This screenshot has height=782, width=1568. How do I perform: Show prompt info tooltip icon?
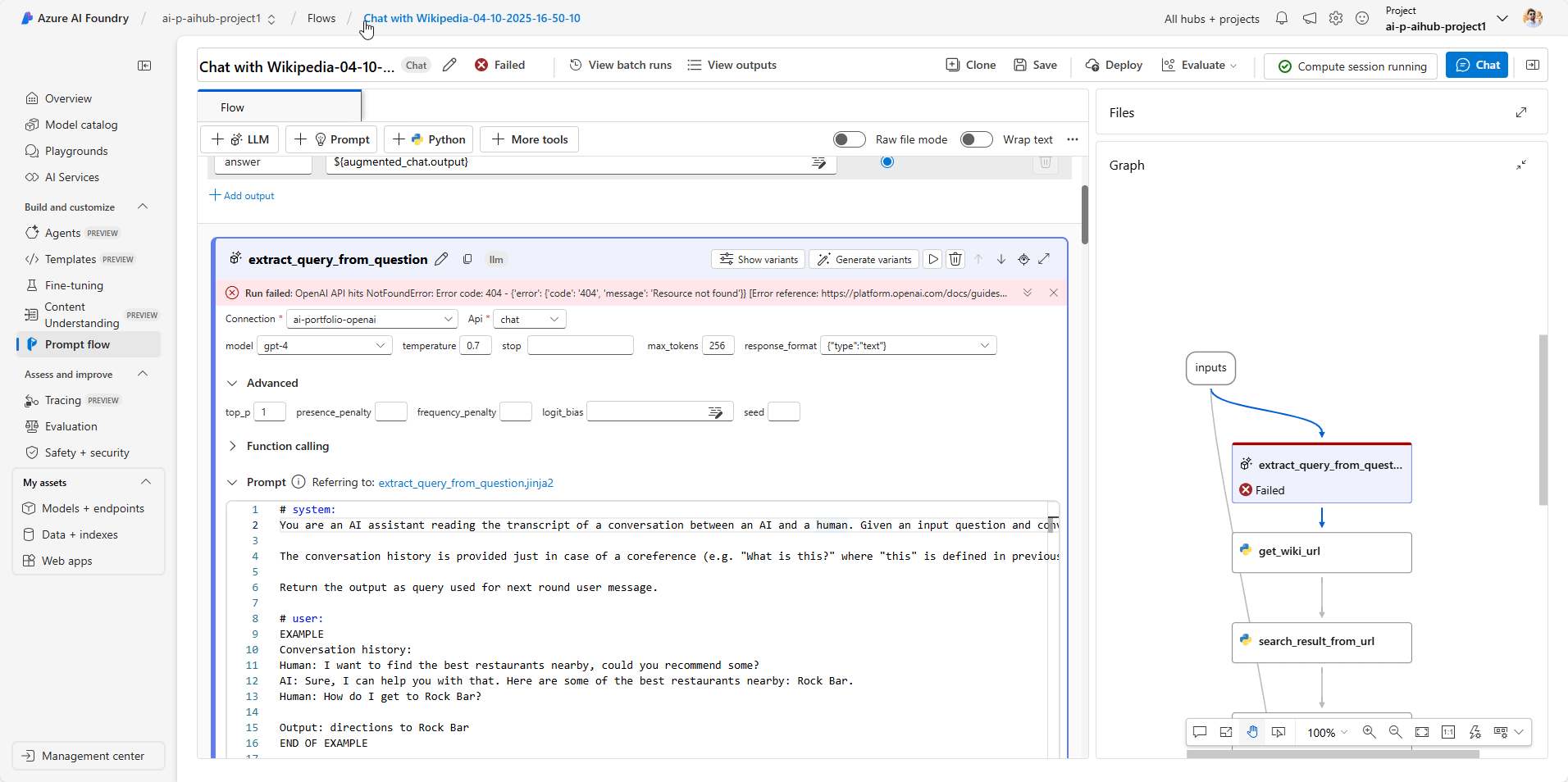(299, 482)
